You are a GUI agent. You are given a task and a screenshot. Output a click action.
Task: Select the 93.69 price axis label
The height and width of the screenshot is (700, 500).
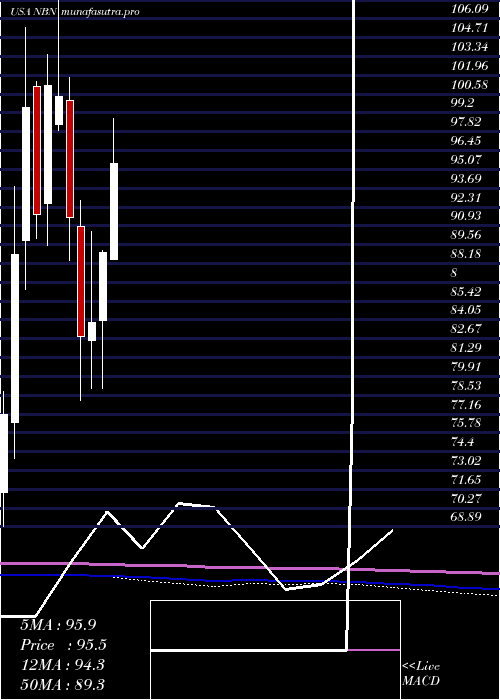pos(466,178)
